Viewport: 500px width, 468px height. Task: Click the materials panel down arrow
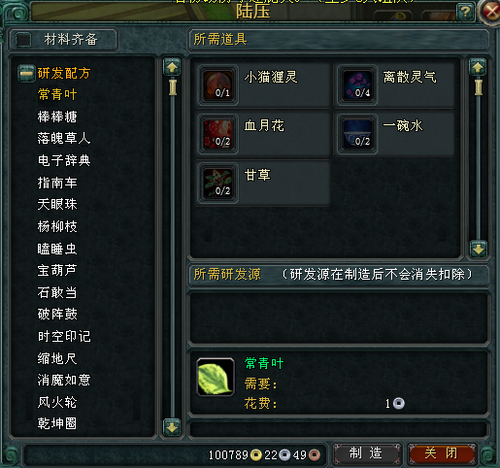pos(478,249)
